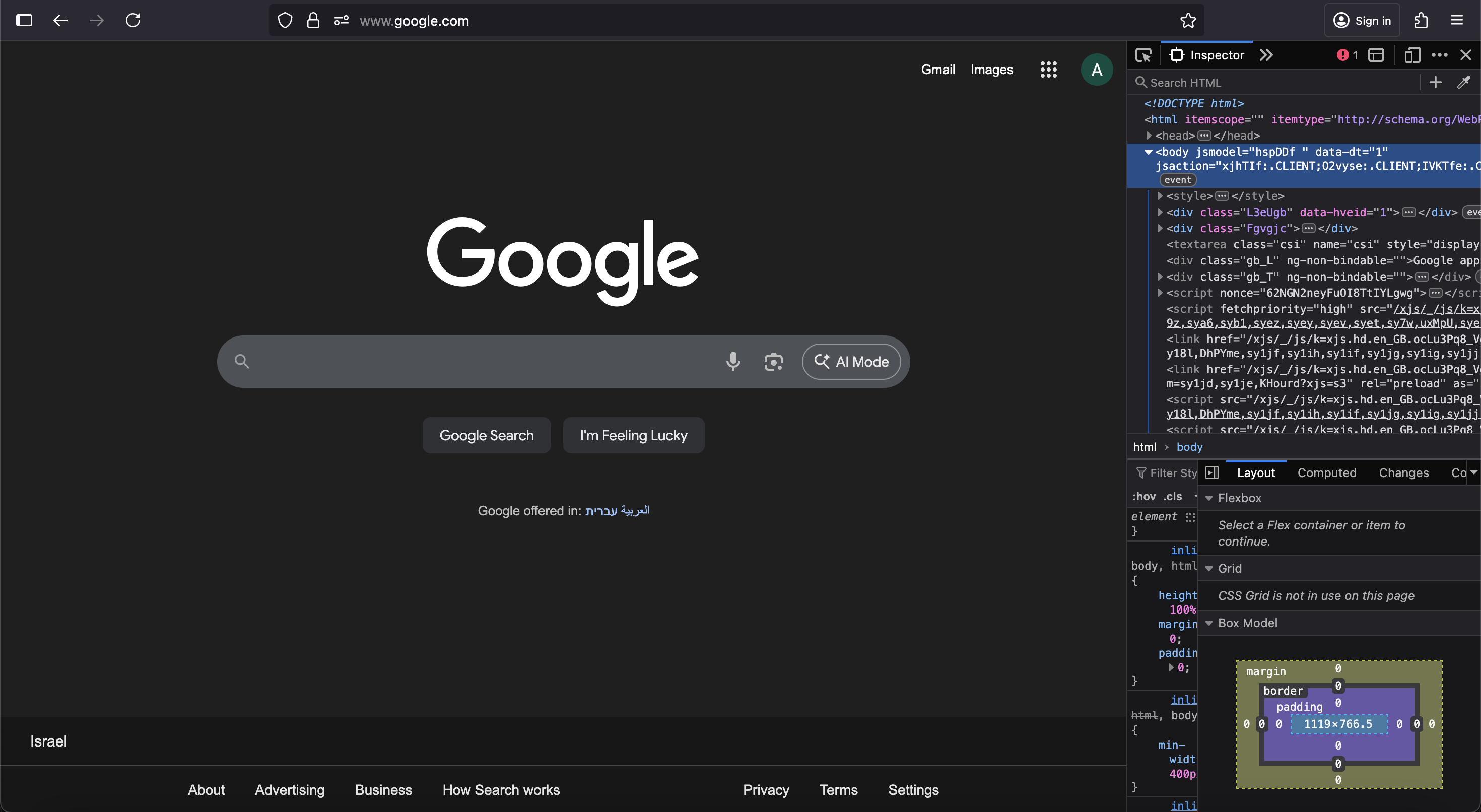Click the camera image search icon
The width and height of the screenshot is (1481, 812).
(773, 361)
